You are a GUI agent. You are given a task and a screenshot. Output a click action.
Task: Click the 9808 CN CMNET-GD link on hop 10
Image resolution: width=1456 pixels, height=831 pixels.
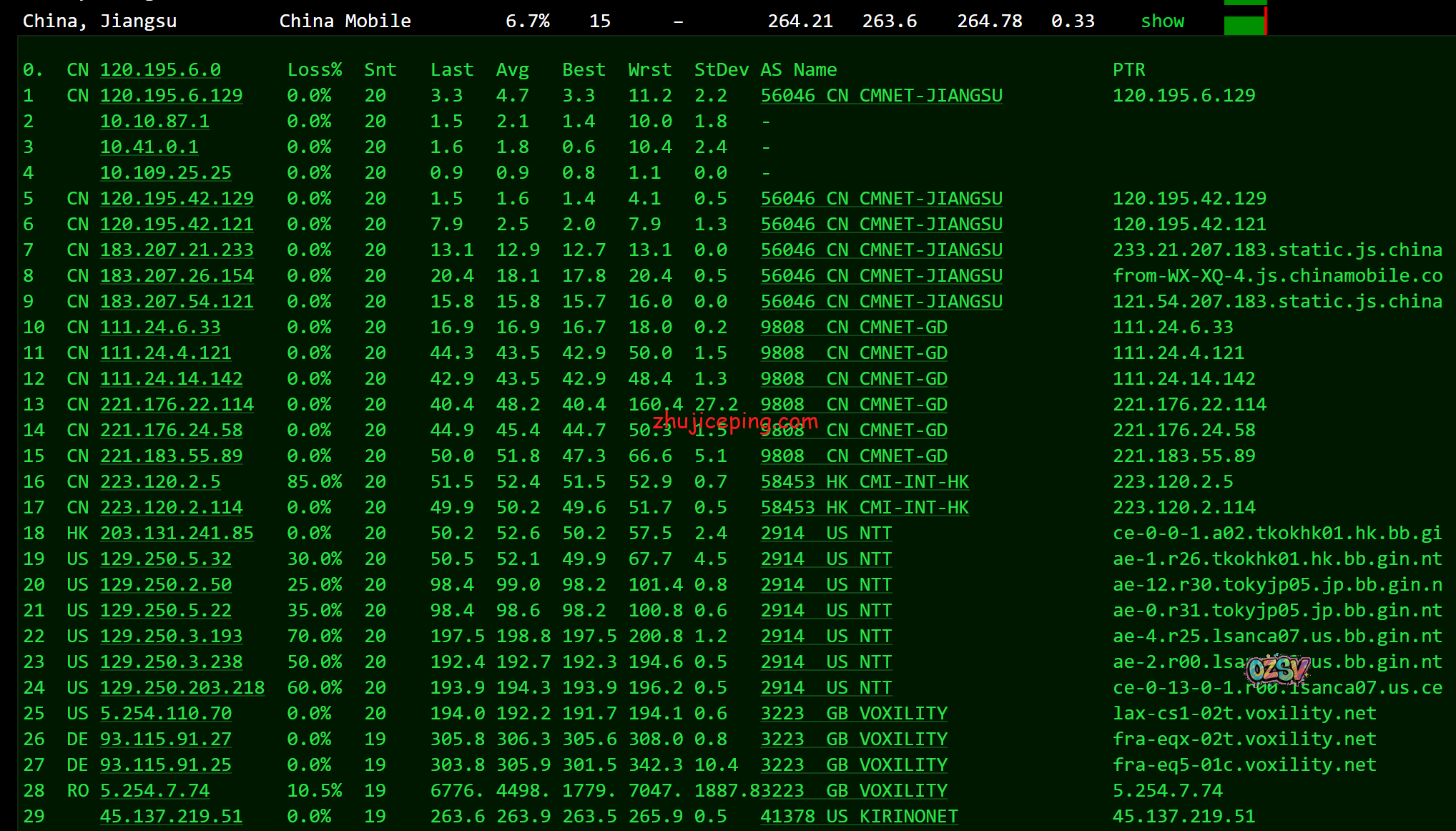pos(853,328)
